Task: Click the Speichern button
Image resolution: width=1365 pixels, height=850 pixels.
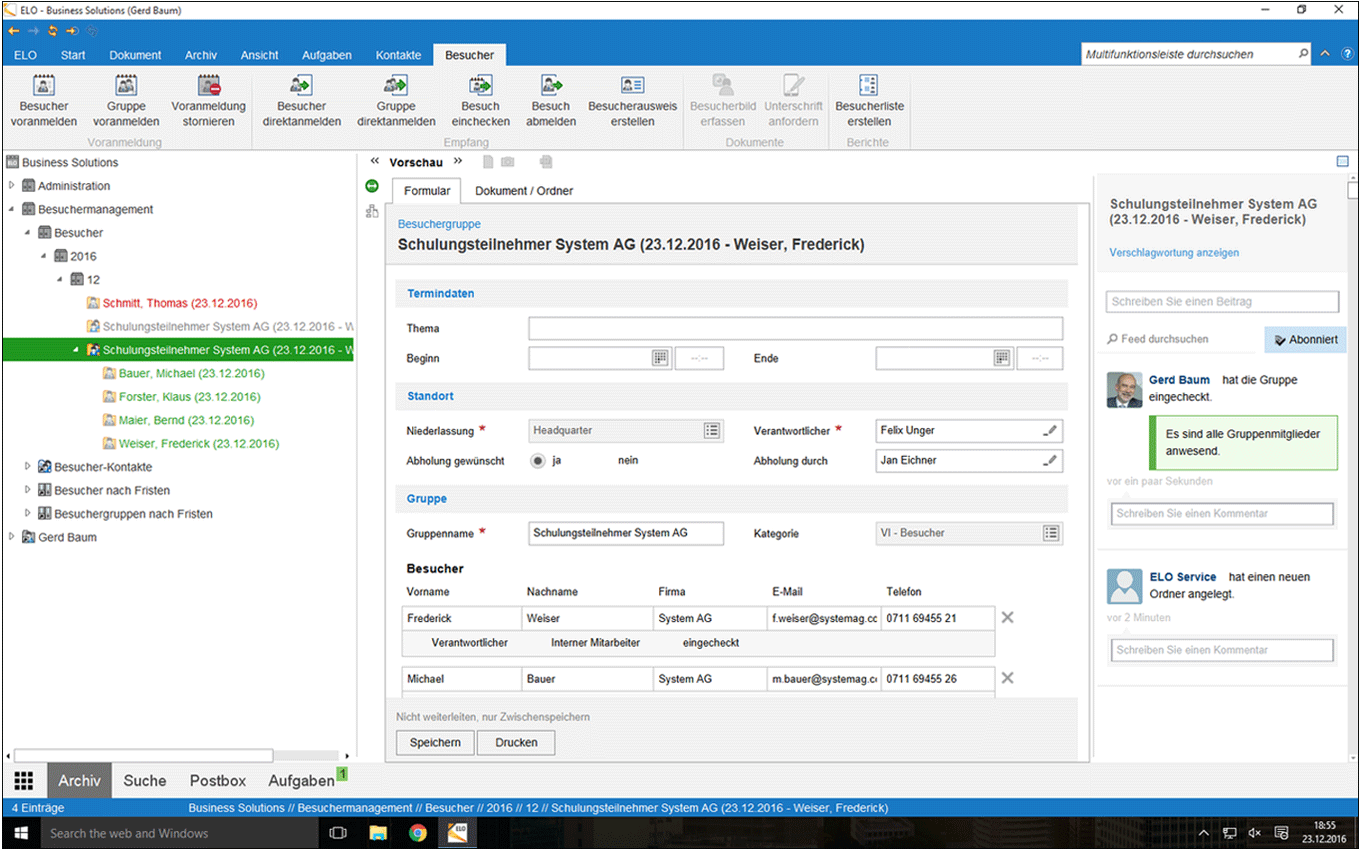Action: tap(435, 743)
